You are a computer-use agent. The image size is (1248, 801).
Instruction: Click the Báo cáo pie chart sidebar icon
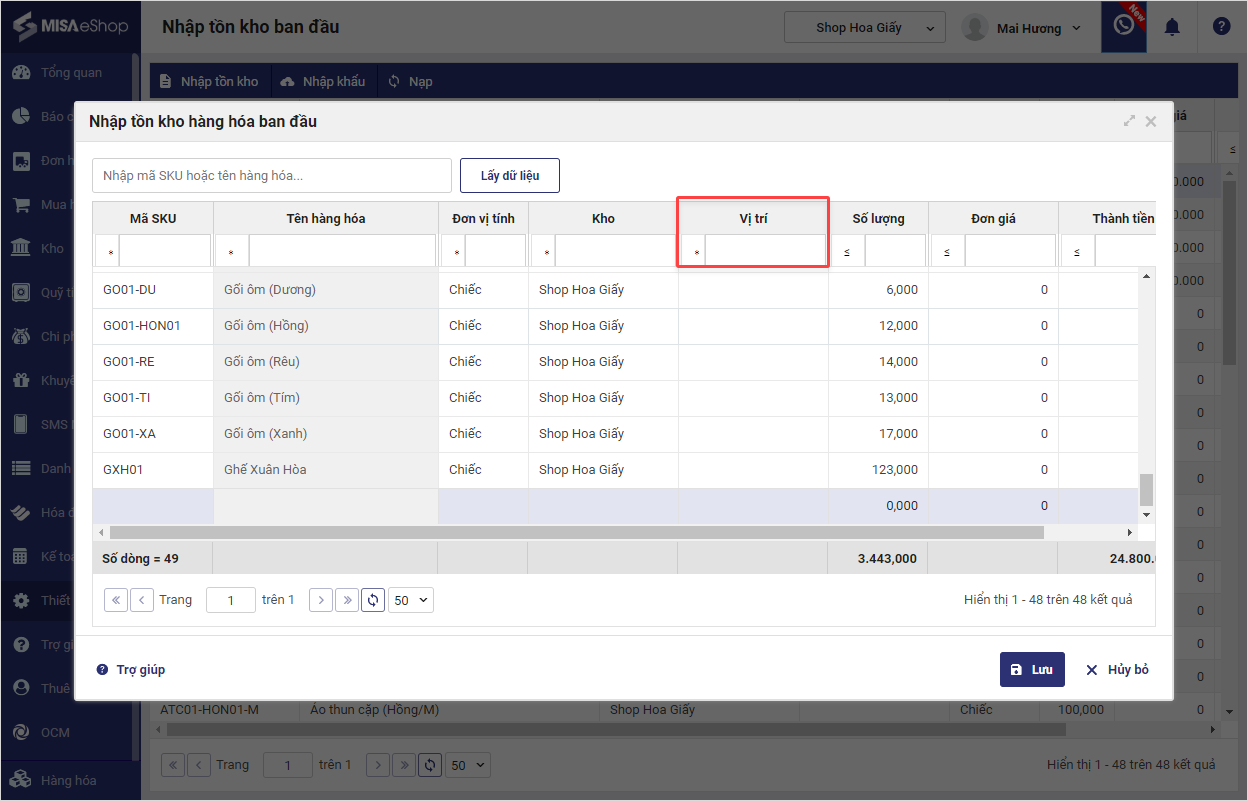(21, 117)
